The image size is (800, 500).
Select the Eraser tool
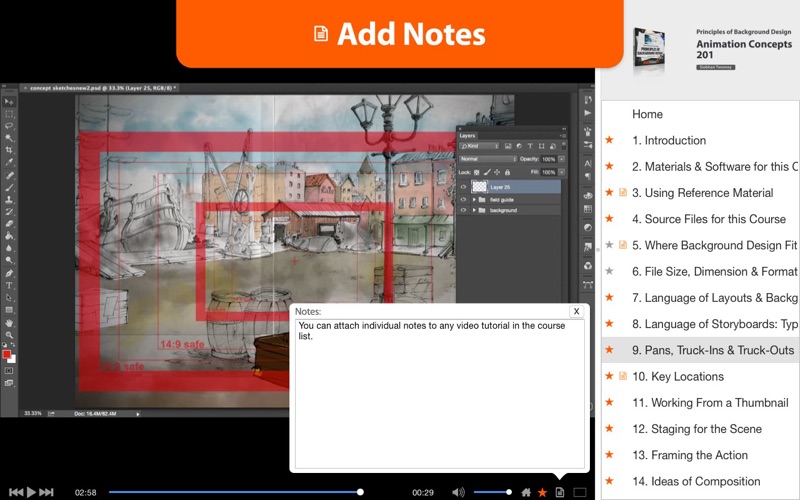pos(9,223)
